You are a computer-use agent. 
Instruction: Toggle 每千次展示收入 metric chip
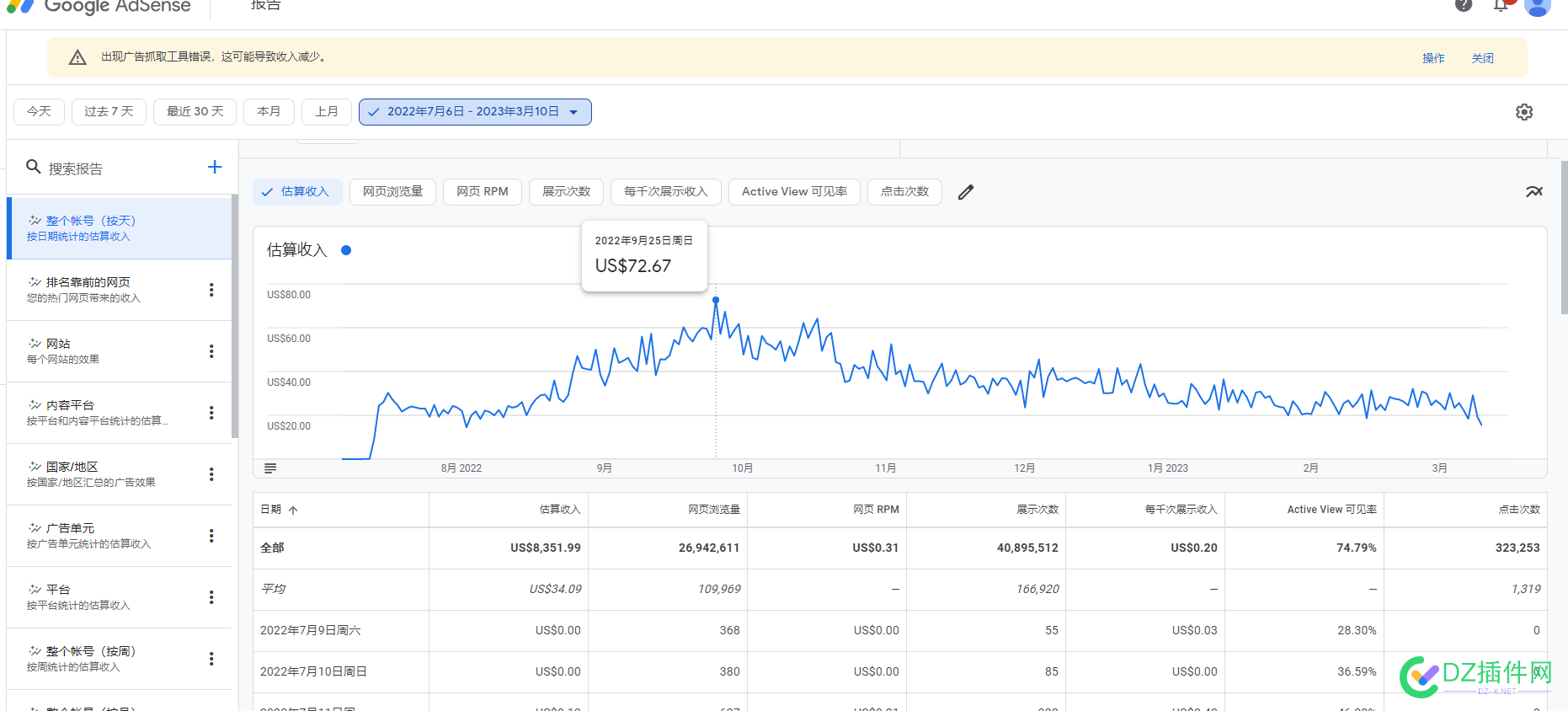[x=666, y=192]
